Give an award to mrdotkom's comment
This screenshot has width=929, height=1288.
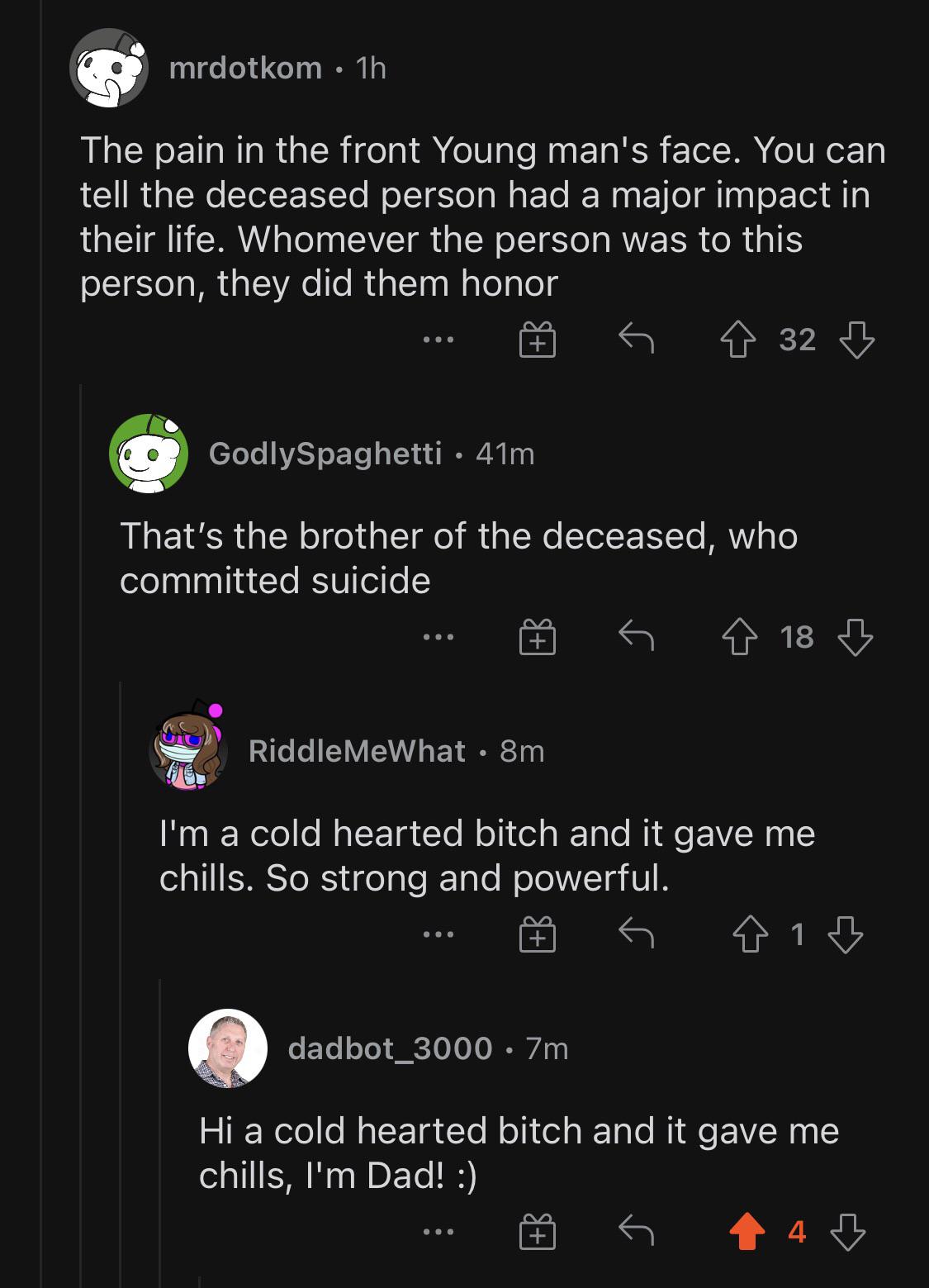(x=537, y=340)
